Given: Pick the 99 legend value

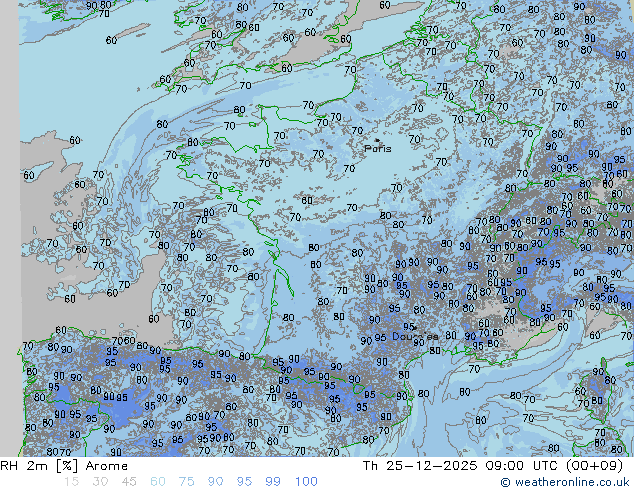Looking at the screenshot, I should 273,482.
